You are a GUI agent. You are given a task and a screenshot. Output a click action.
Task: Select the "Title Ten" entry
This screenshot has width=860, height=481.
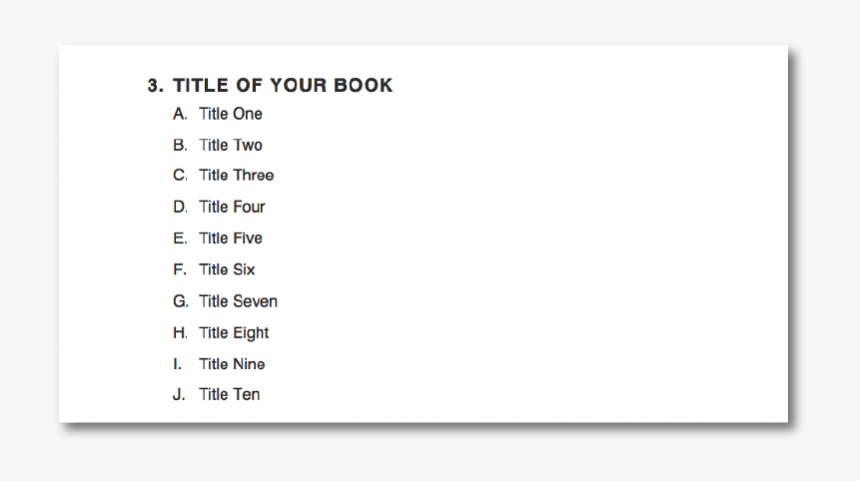229,394
